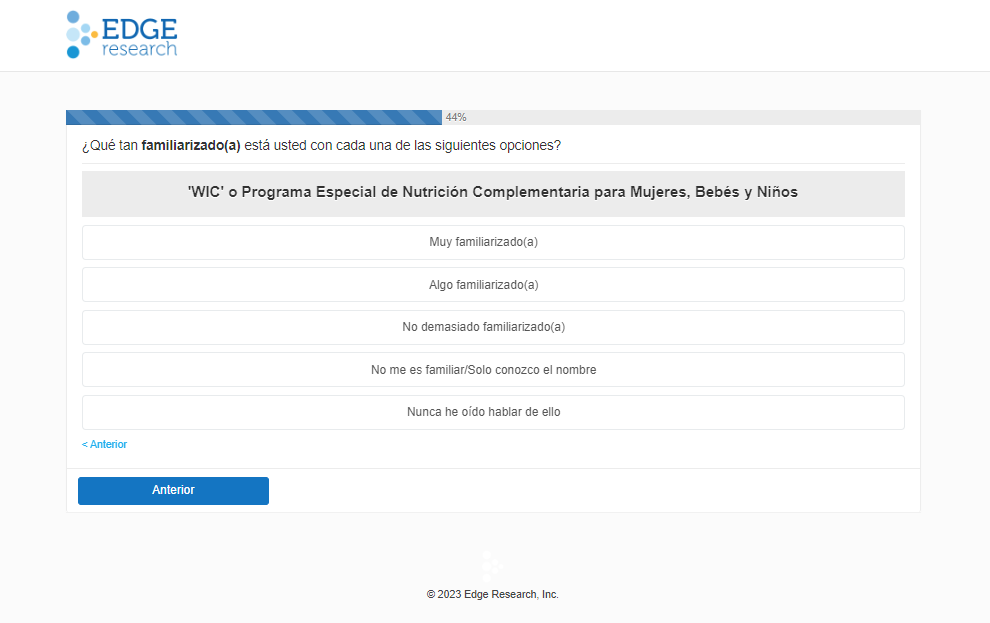The image size is (990, 623).
Task: Click the 44% progress label
Action: coord(456,117)
